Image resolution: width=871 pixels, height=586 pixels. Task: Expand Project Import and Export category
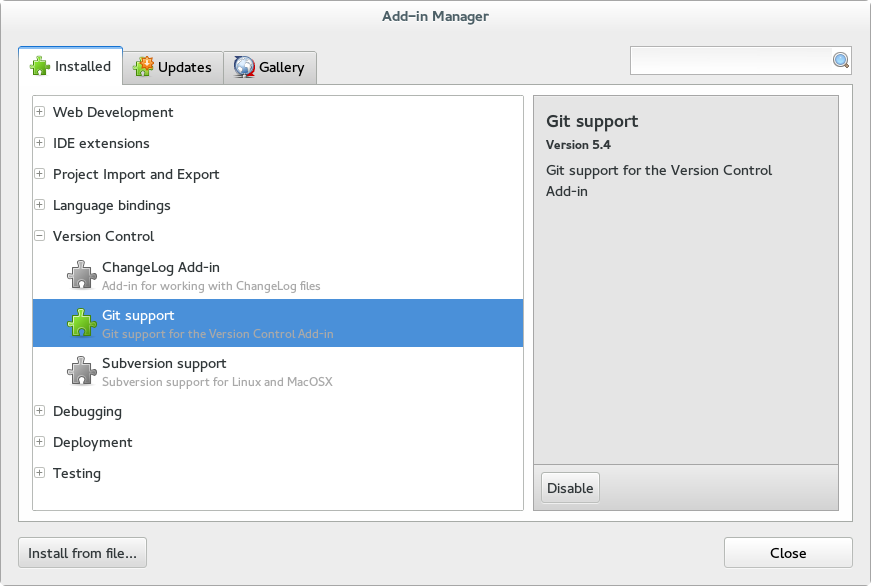click(39, 174)
